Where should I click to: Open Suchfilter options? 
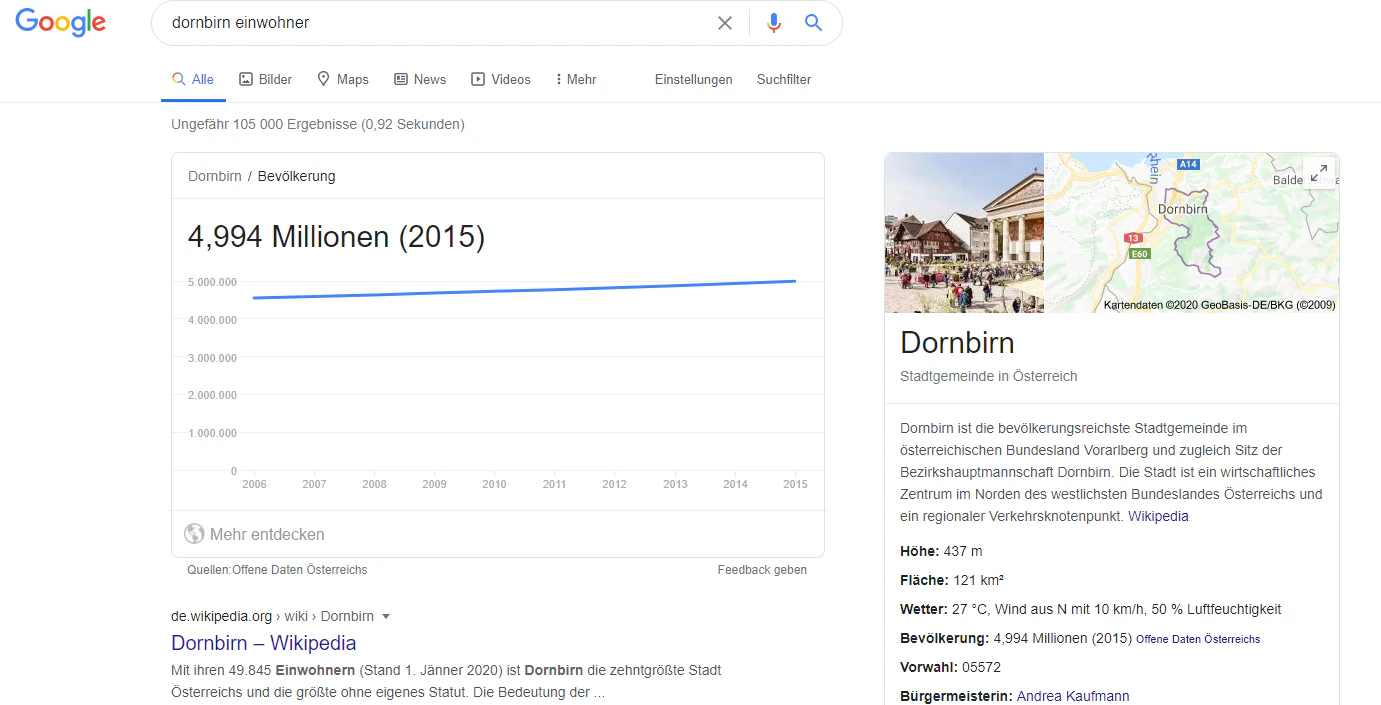[784, 80]
